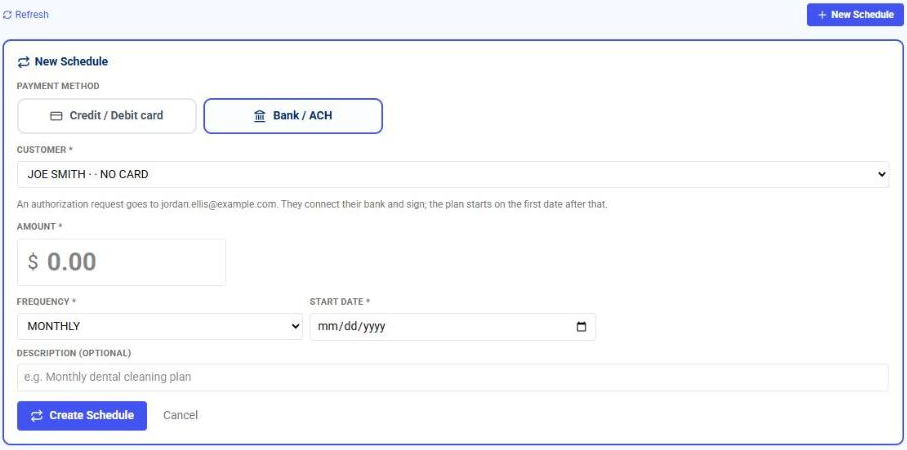
Task: Click Cancel to discard the schedule
Action: (x=180, y=415)
